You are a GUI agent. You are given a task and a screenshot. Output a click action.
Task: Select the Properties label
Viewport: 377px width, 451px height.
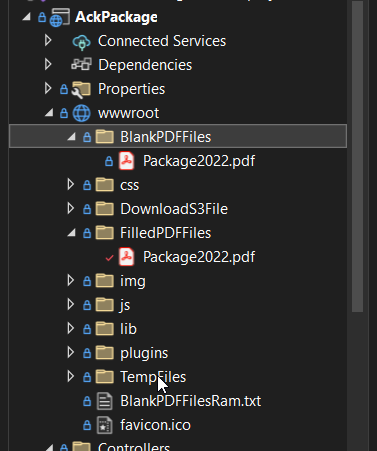(x=131, y=89)
